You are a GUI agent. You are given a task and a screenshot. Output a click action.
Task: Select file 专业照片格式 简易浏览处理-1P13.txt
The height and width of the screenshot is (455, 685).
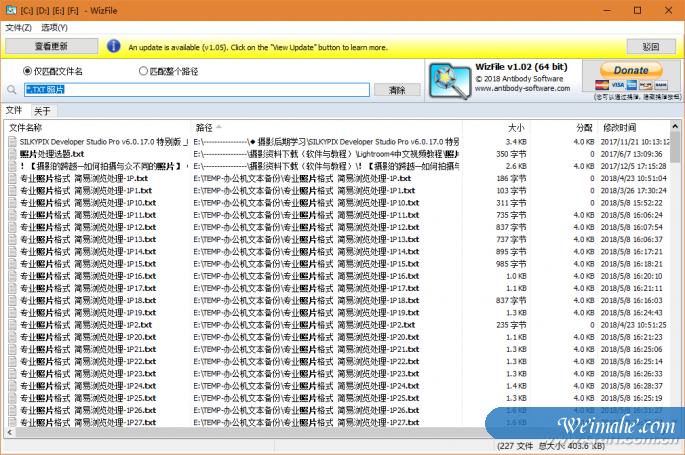coord(88,239)
